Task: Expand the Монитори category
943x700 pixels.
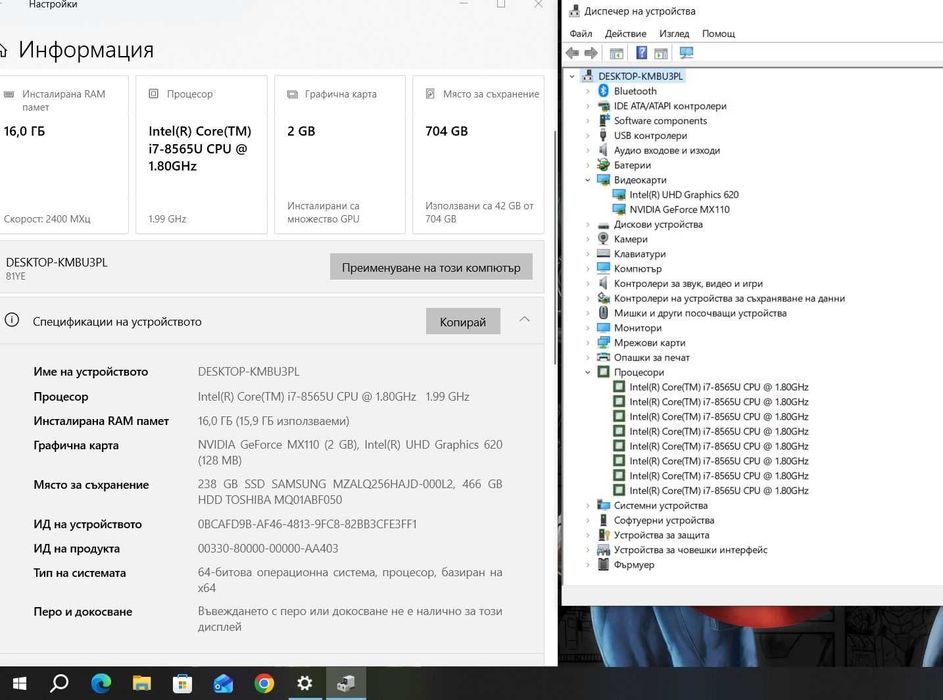Action: click(x=588, y=328)
